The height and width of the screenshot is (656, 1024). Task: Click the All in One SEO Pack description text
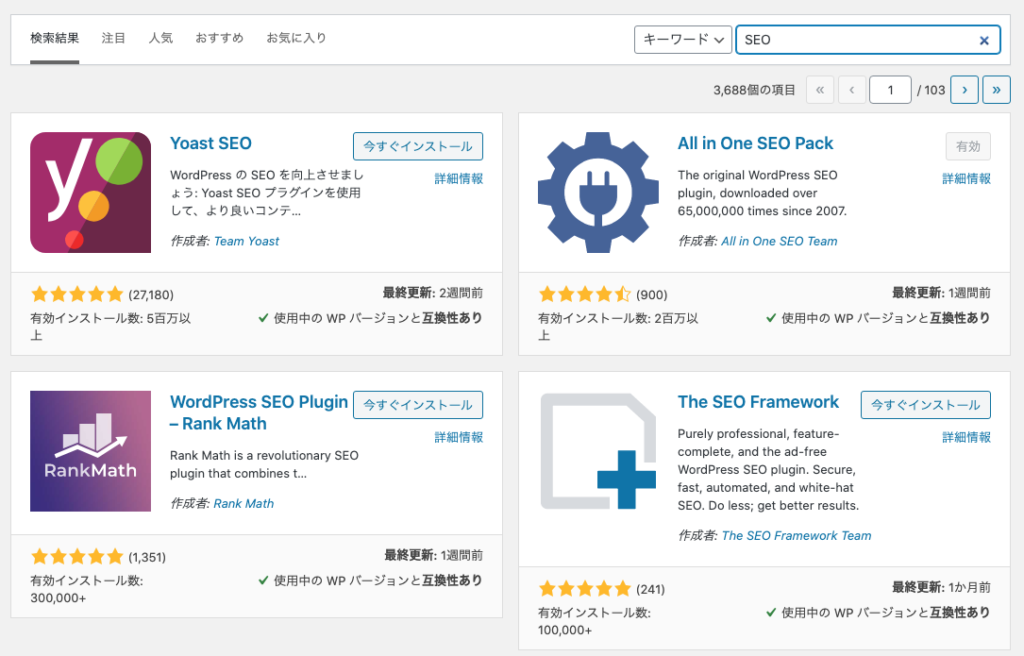762,193
